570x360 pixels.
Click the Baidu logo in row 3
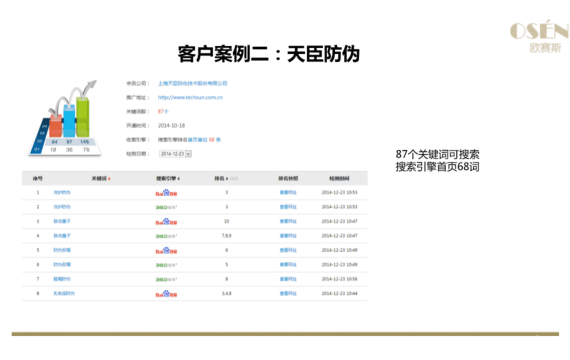(x=166, y=221)
